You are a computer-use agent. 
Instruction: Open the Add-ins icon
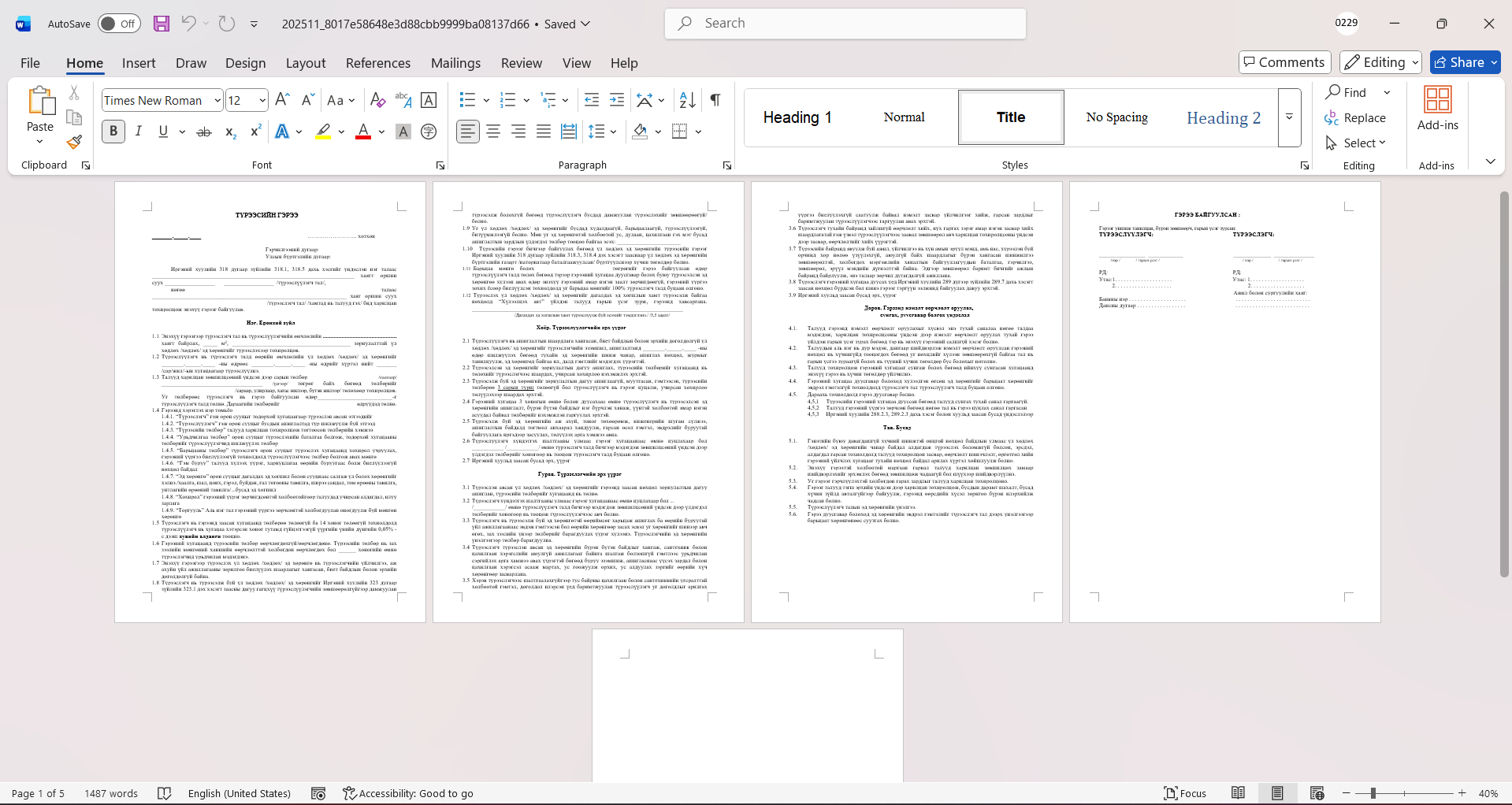coord(1437,108)
